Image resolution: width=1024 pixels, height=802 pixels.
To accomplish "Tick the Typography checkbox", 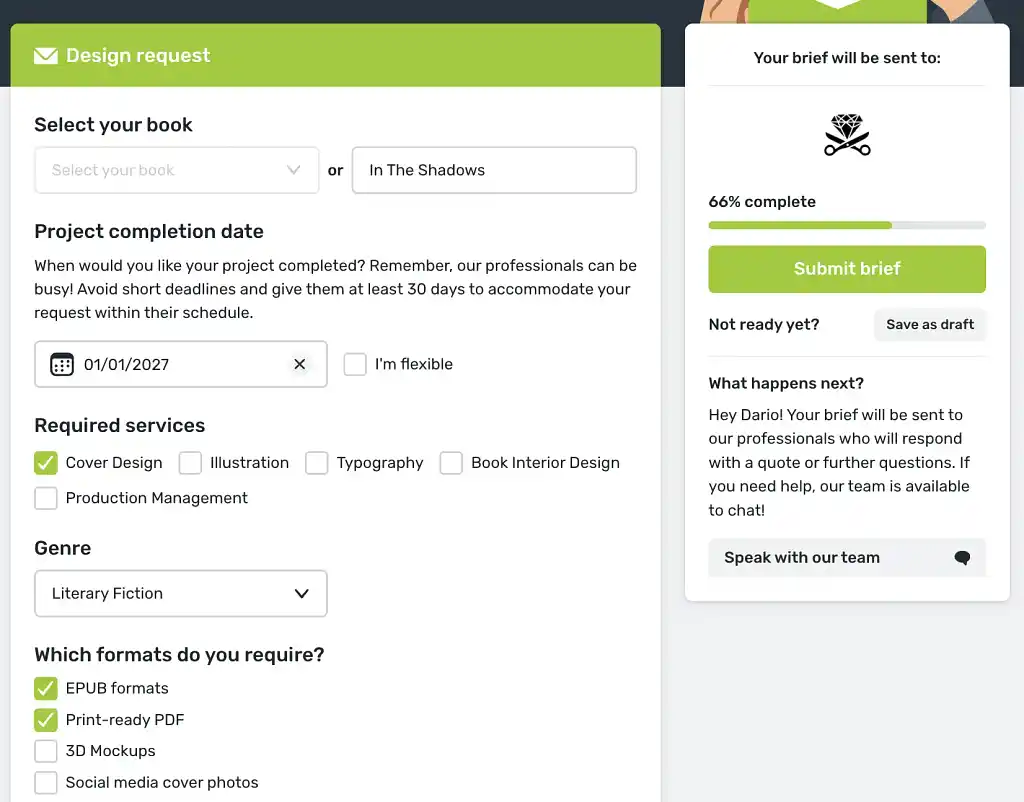I will tap(317, 463).
